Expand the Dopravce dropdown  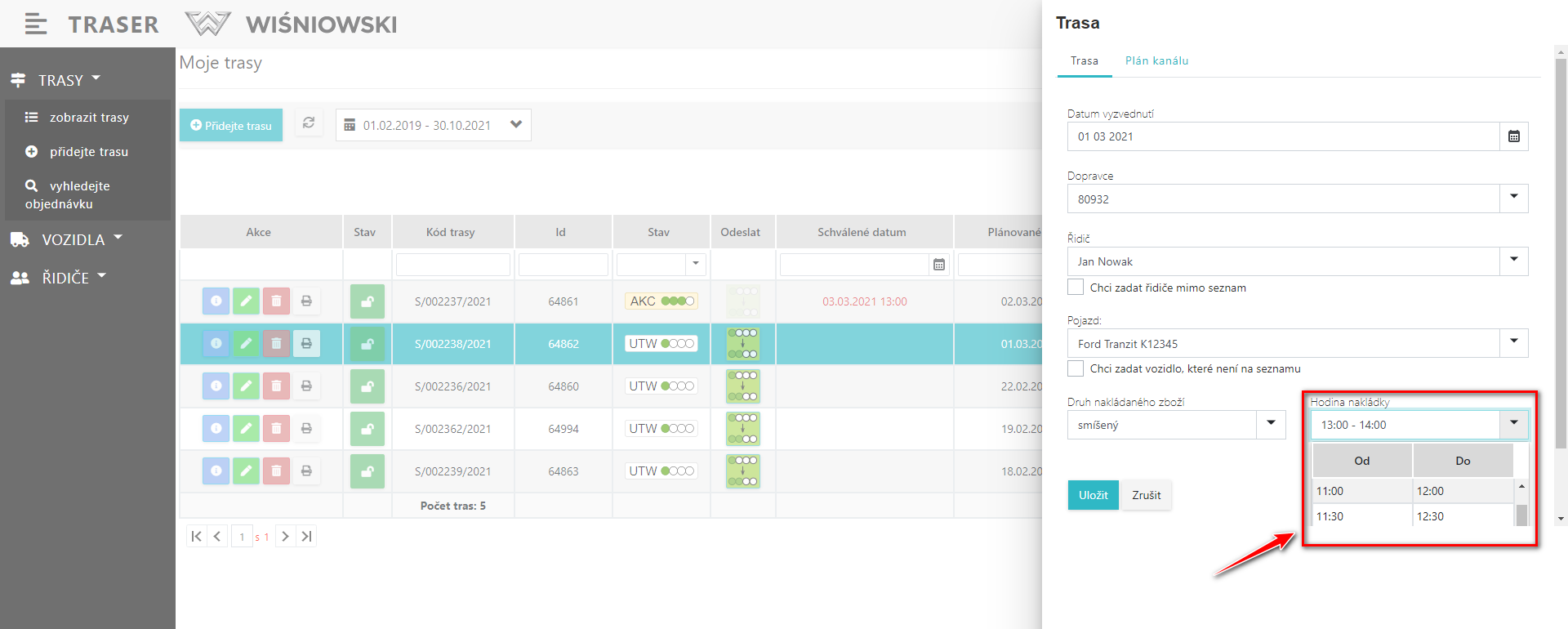(1513, 199)
